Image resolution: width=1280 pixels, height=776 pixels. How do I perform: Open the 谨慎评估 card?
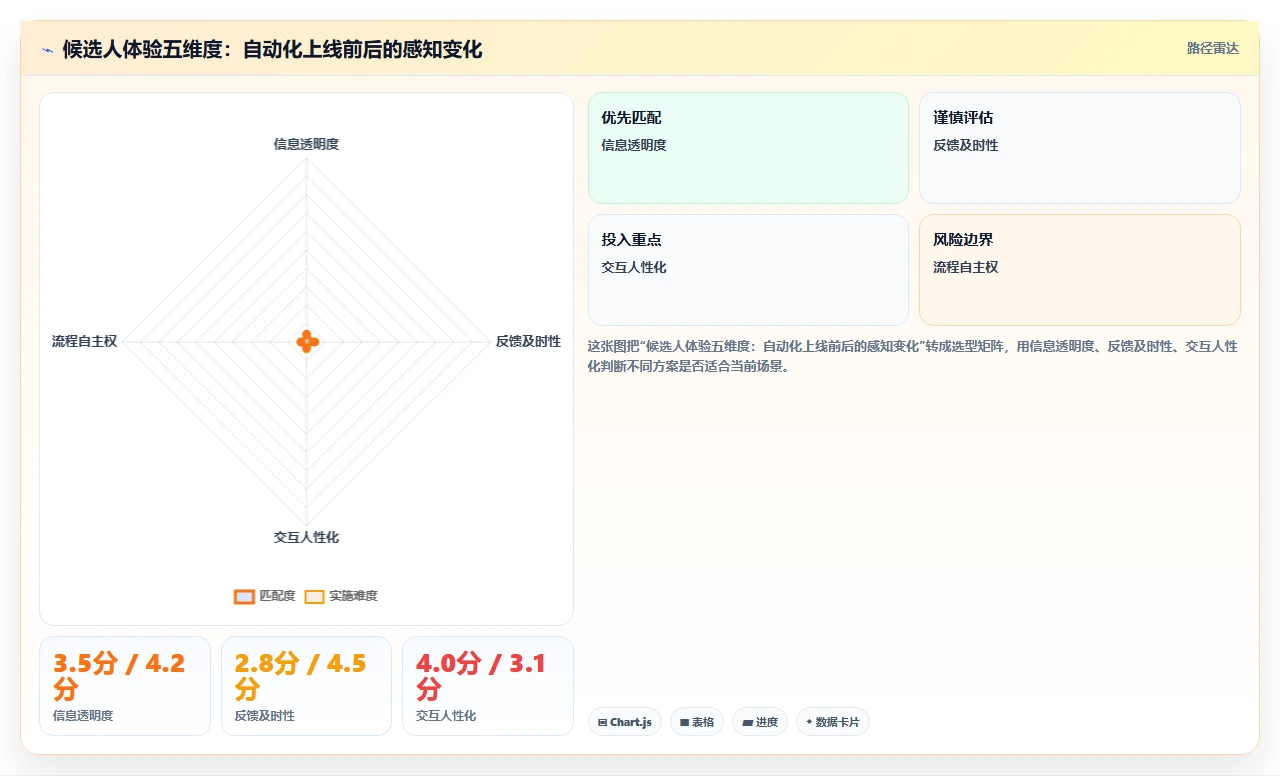coord(1080,148)
